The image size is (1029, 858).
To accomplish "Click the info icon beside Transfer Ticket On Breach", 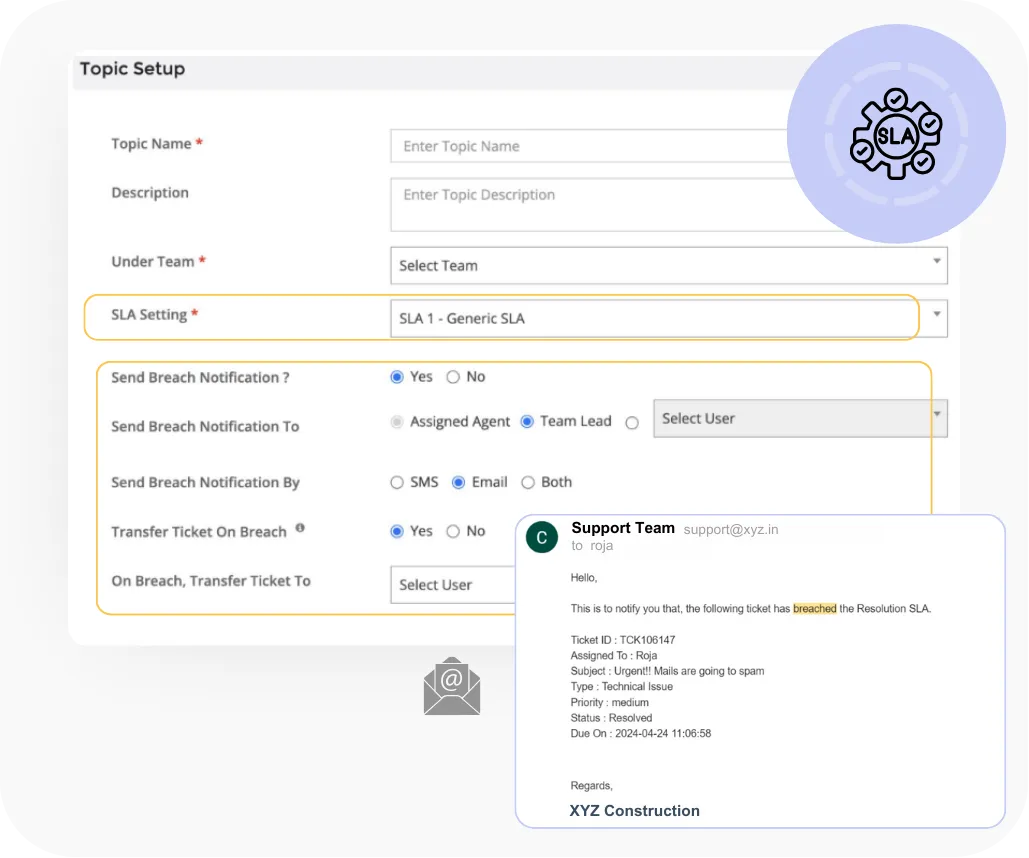I will click(300, 528).
